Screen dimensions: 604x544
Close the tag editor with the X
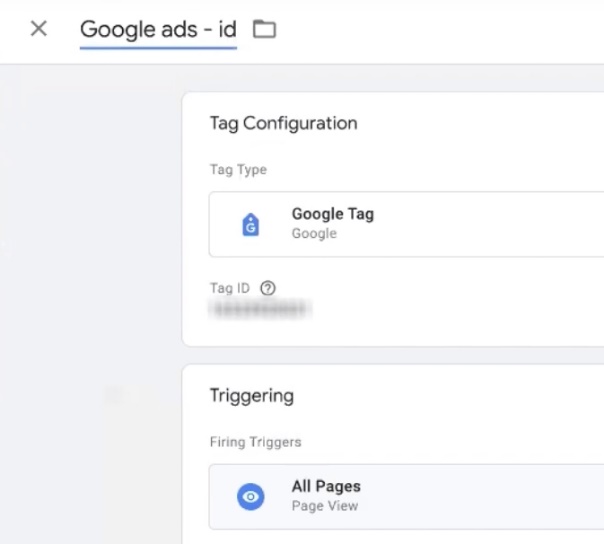39,29
